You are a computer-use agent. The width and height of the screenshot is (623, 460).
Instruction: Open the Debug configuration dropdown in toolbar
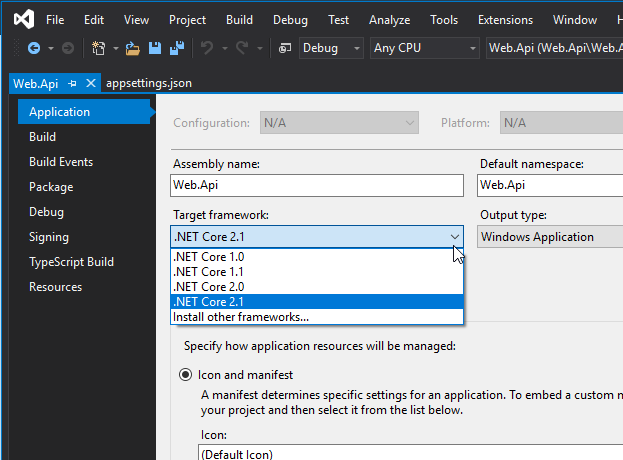click(x=332, y=48)
